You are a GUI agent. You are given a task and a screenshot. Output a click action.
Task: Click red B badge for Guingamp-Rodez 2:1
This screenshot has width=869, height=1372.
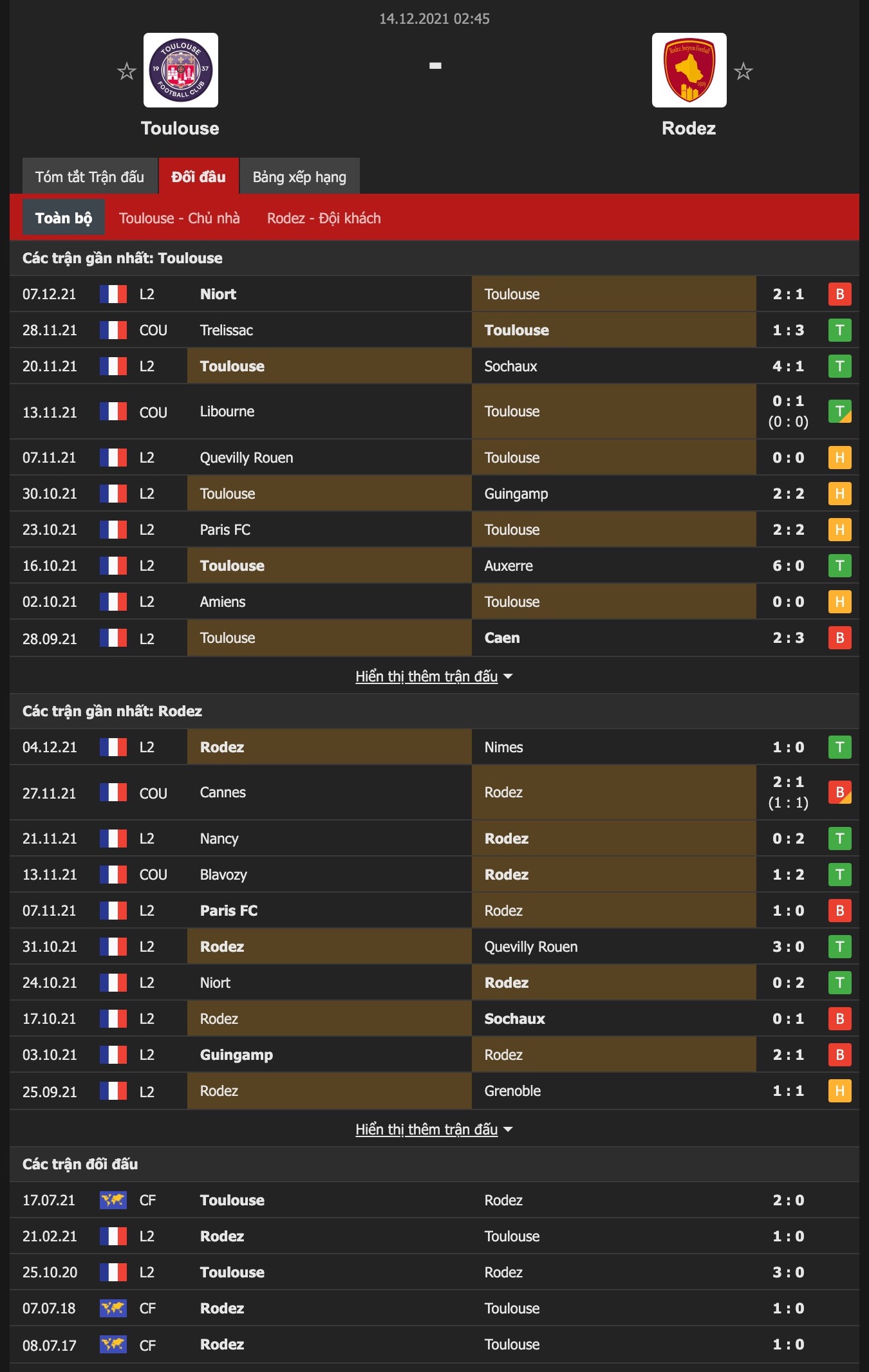pos(839,1055)
